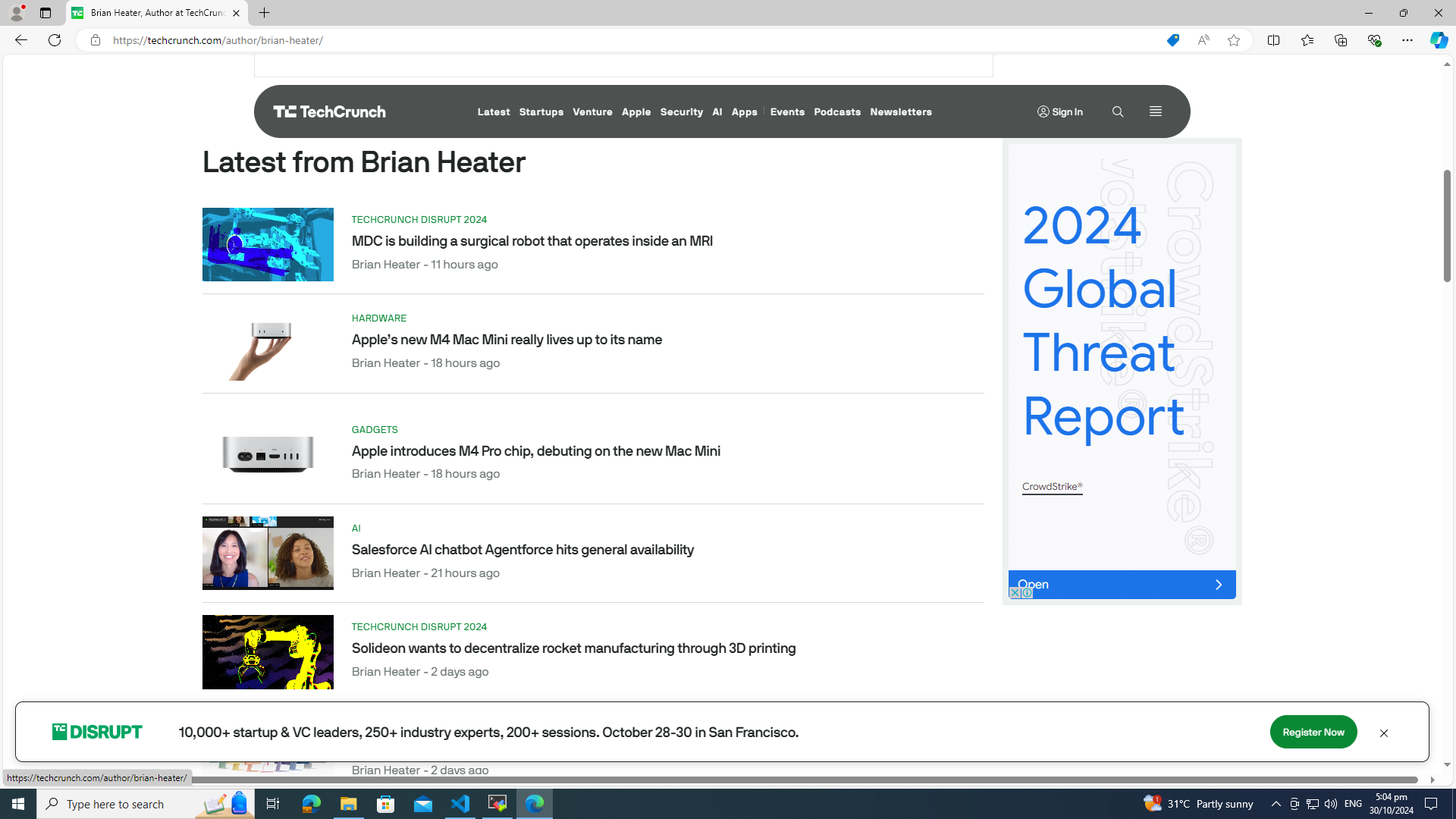
Task: Open the shopping price tag icon
Action: 1172,40
